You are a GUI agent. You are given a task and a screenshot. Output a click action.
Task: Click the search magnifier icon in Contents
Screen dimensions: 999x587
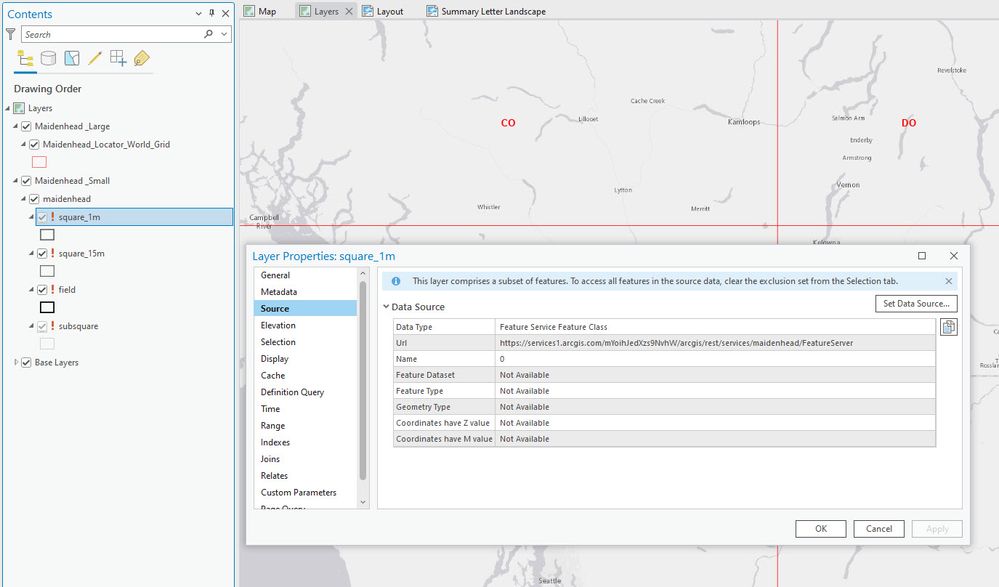point(208,34)
